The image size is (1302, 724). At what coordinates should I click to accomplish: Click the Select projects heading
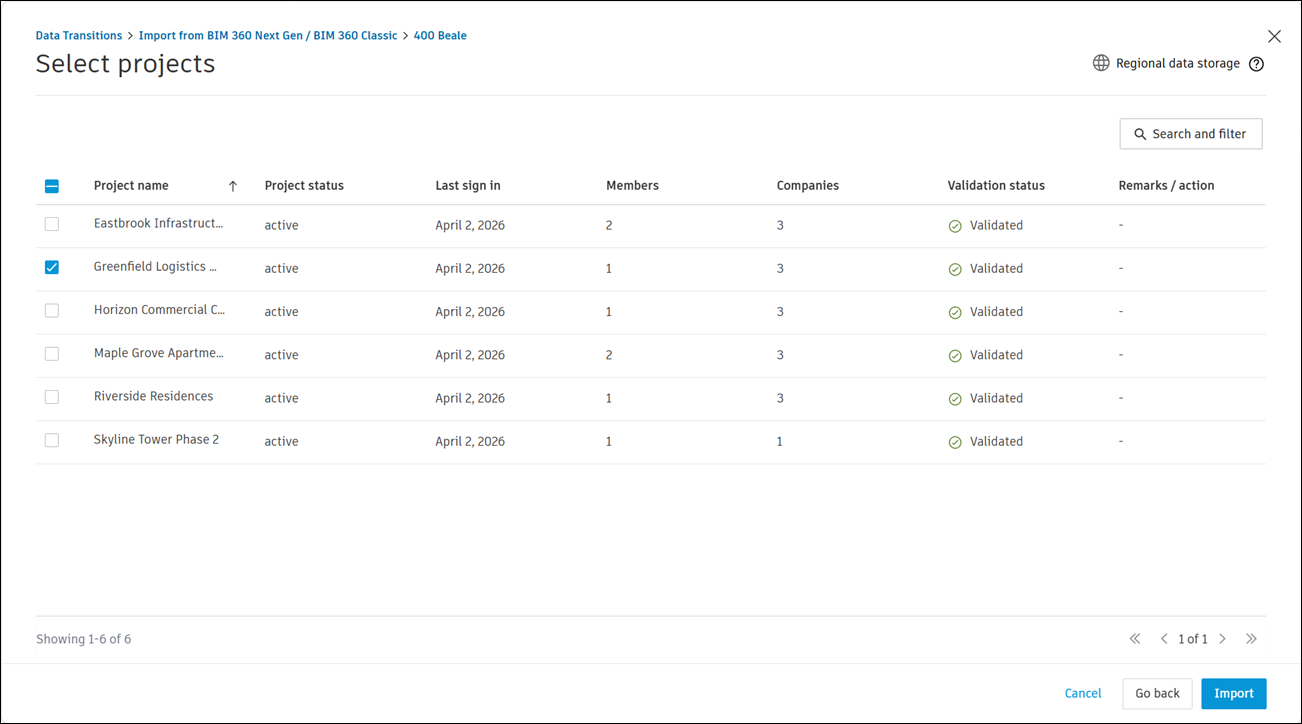click(125, 63)
